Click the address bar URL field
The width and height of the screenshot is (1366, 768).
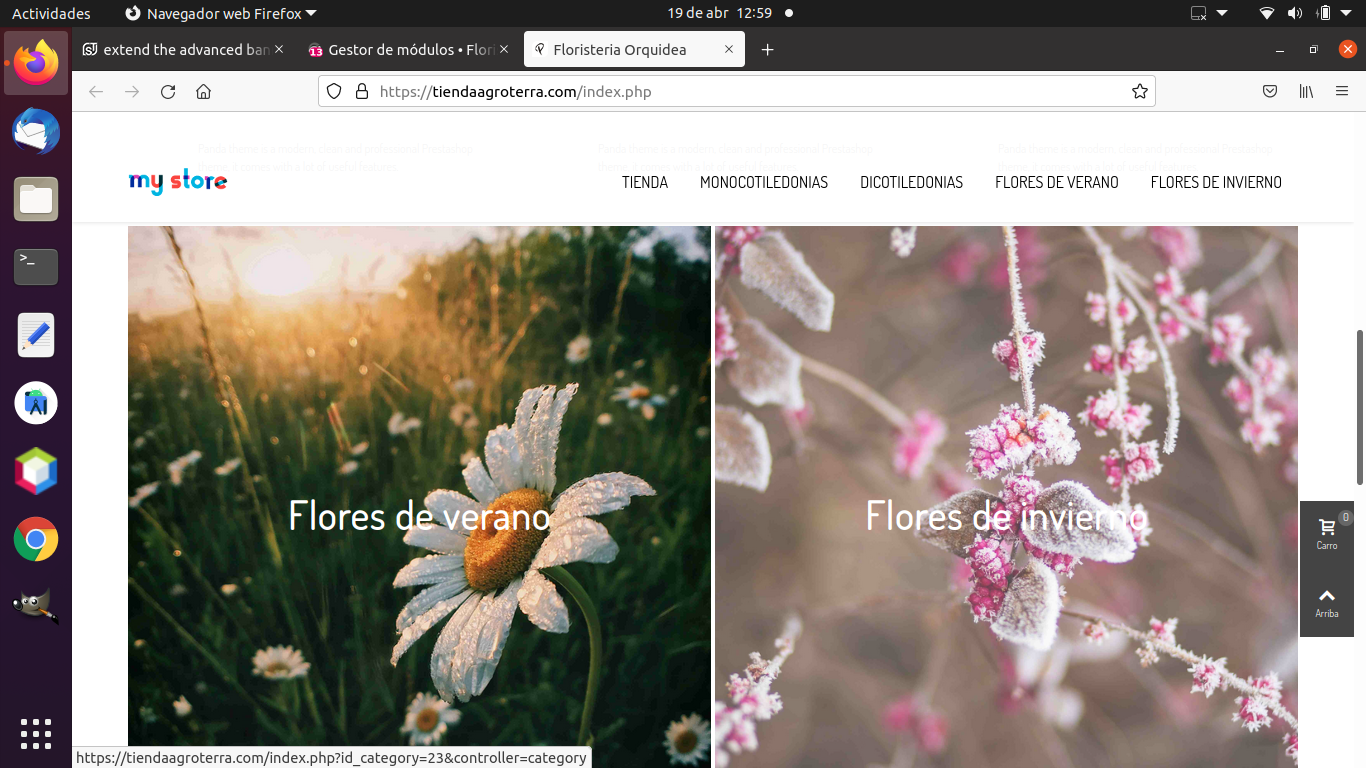737,92
